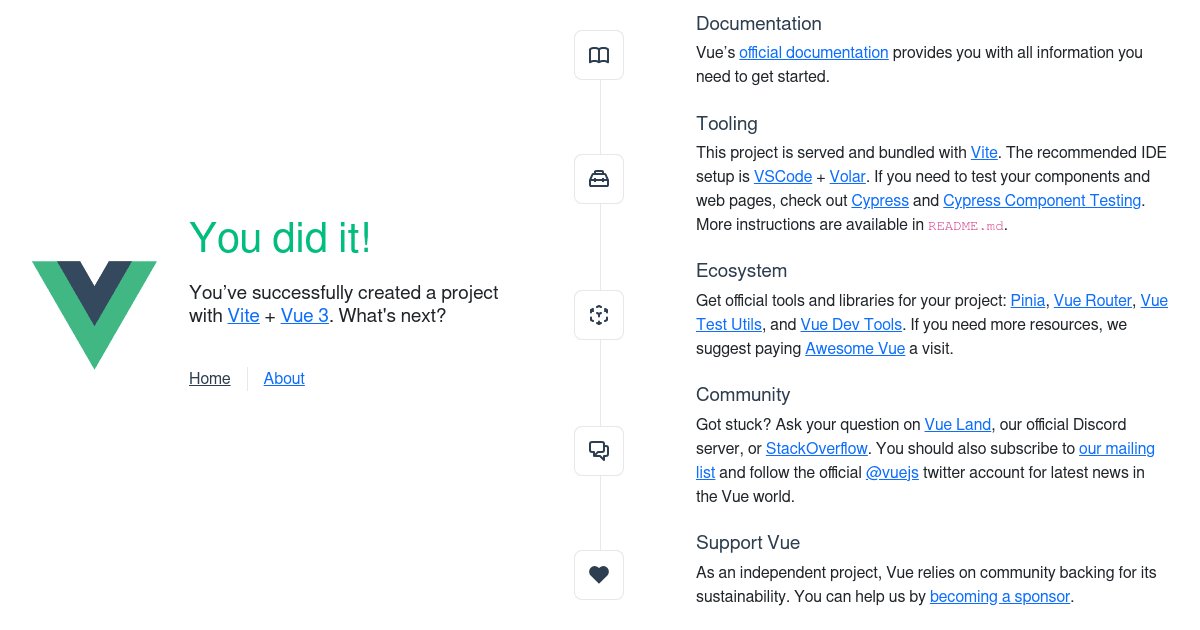
Task: Open the VSCode link in Tooling section
Action: click(782, 176)
